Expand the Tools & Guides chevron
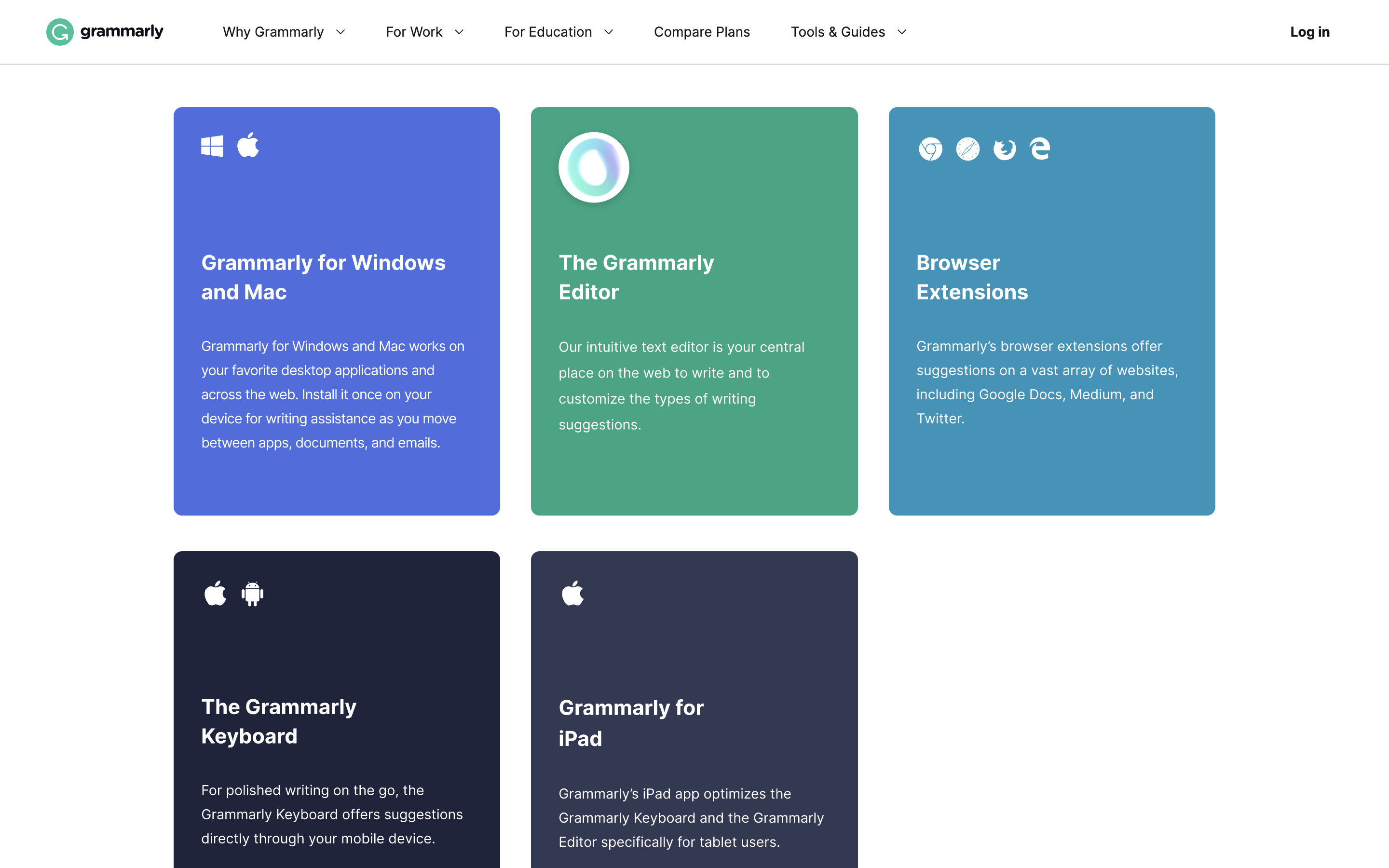The image size is (1389, 868). point(902,32)
